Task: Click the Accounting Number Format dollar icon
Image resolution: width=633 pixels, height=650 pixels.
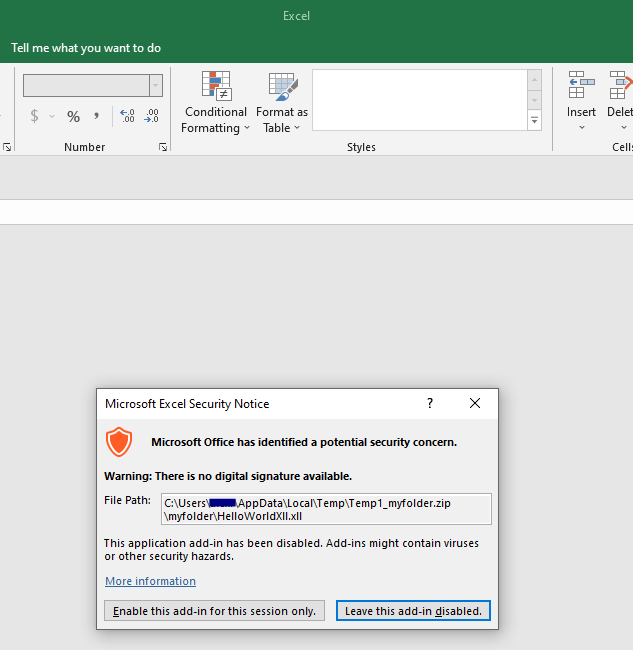Action: click(34, 116)
